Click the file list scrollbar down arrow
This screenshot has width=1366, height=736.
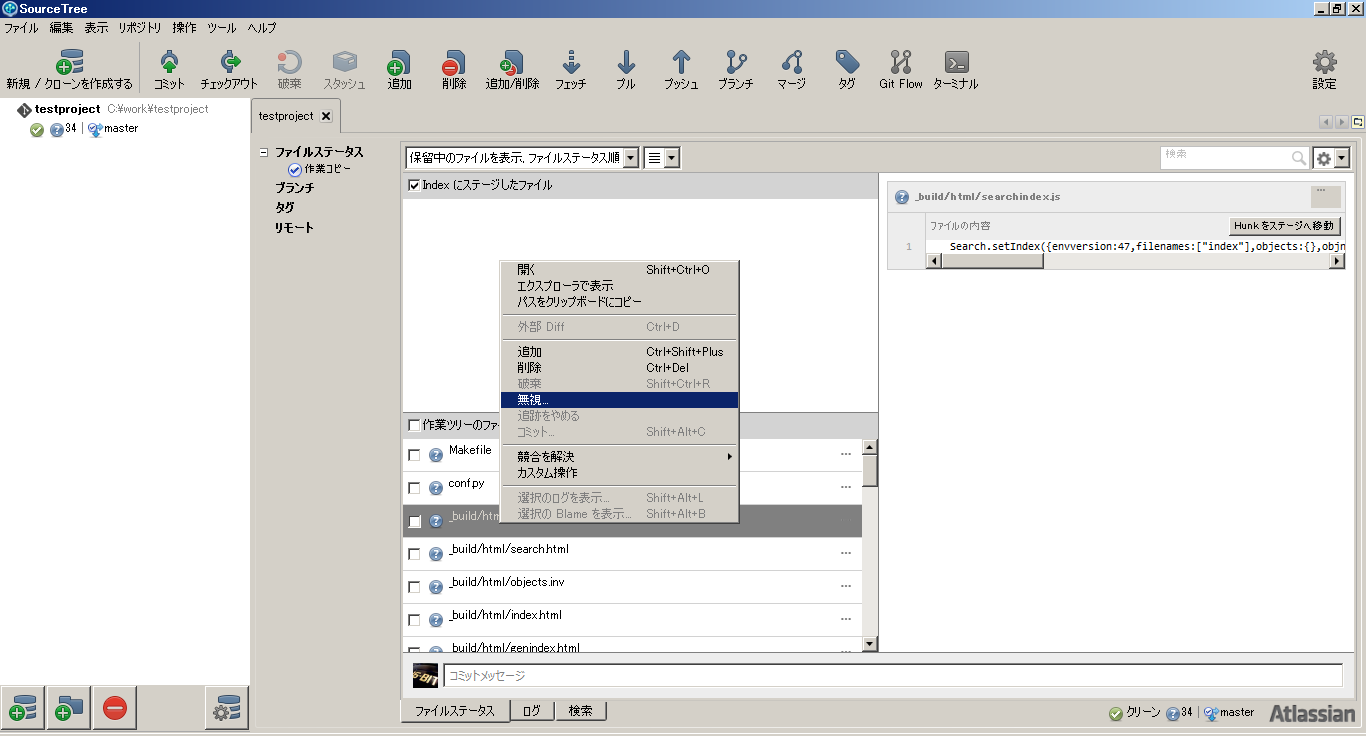(870, 644)
